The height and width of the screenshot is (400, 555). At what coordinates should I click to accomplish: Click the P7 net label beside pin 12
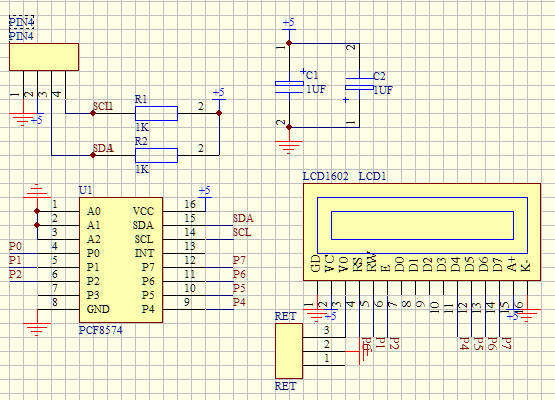pyautogui.click(x=239, y=260)
